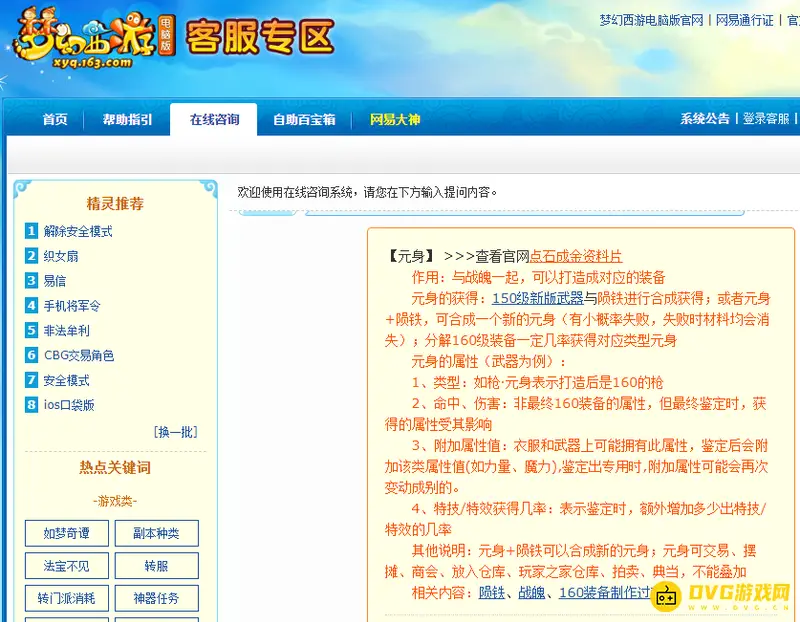
Task: Open 网易通行证 header link
Action: click(744, 20)
